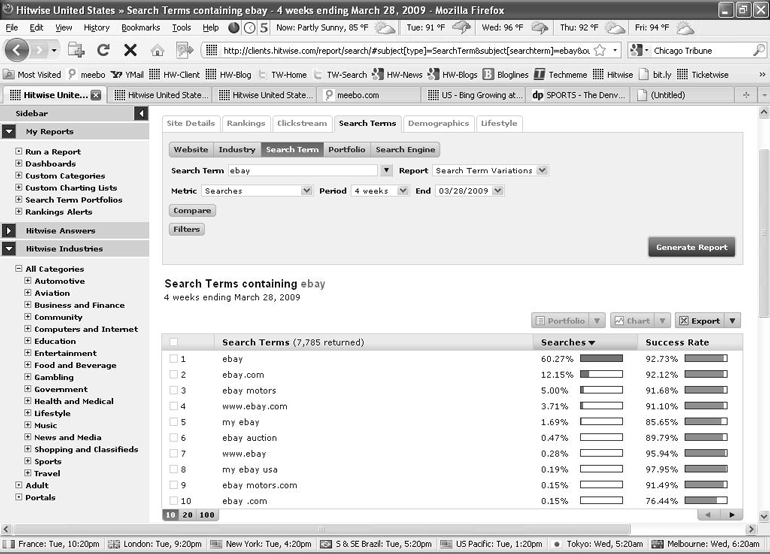Switch to the Clickstream tab

click(x=302, y=123)
